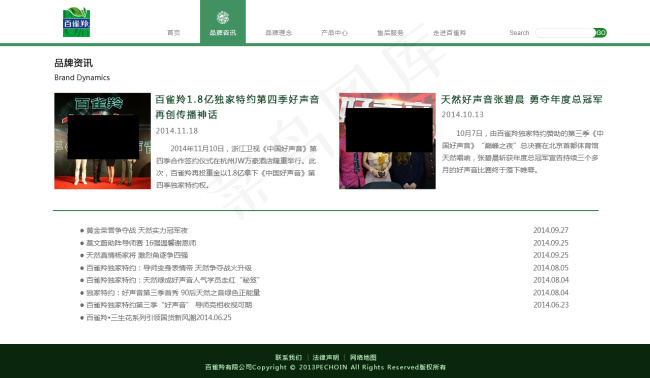This screenshot has height=378, width=650.
Task: Click the list date 2014.06.23
Action: pos(551,305)
